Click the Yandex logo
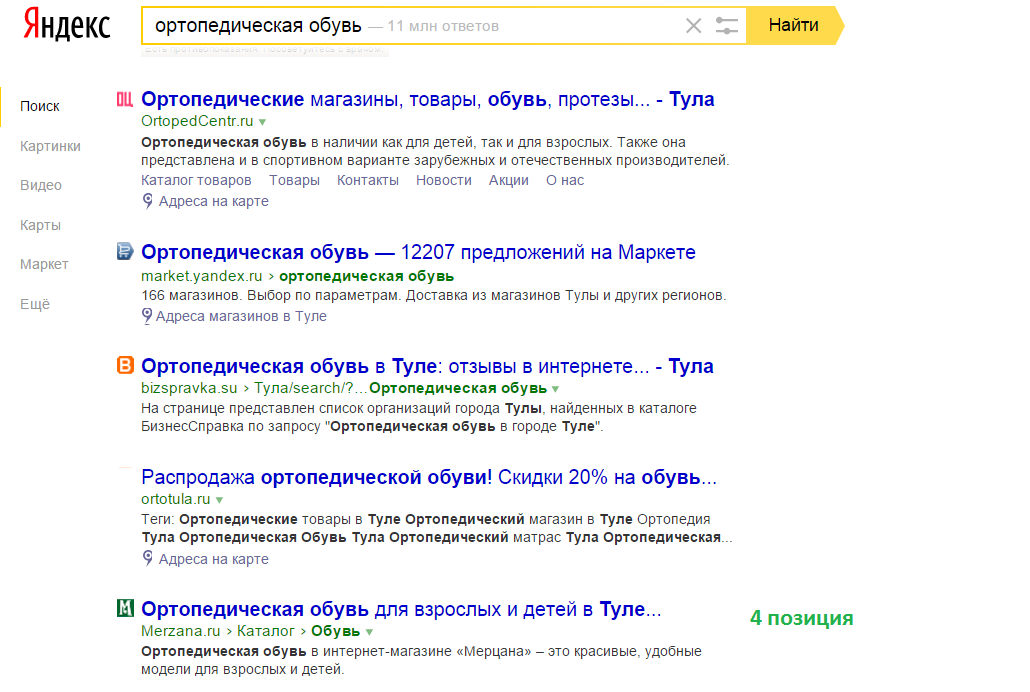This screenshot has width=1030, height=692. pos(66,25)
